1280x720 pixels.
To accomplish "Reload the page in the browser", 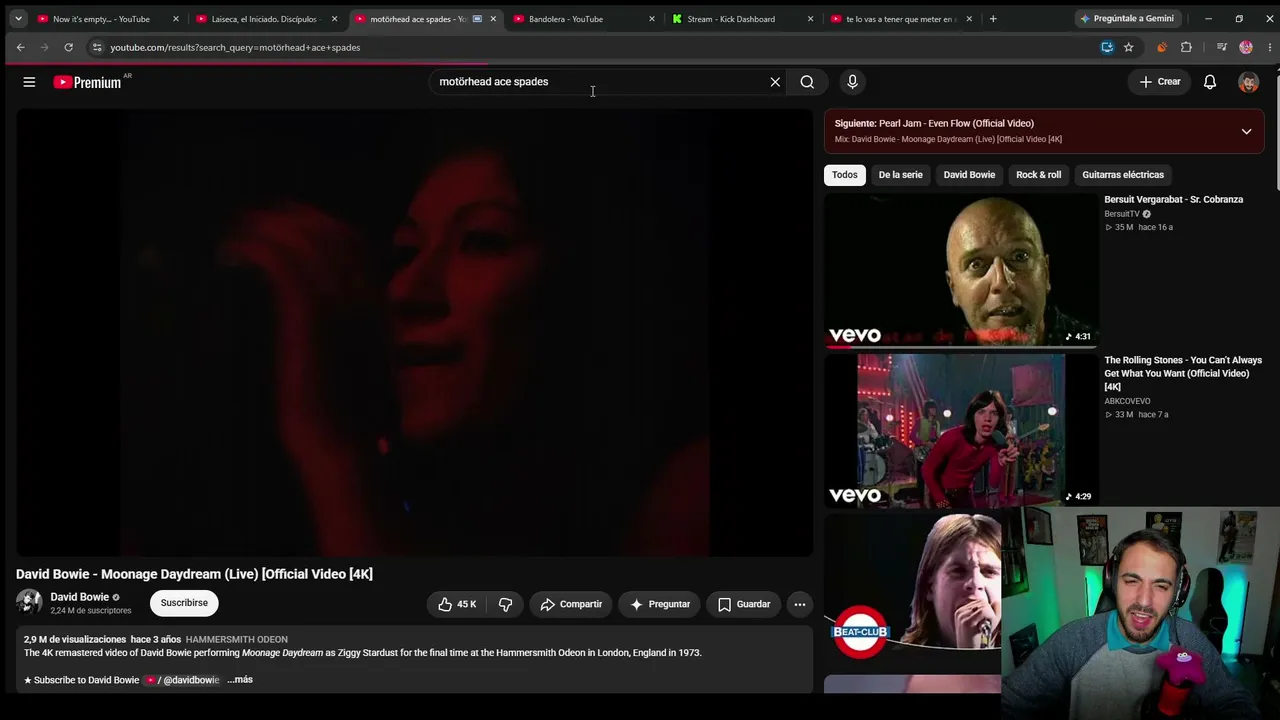I will (x=68, y=47).
